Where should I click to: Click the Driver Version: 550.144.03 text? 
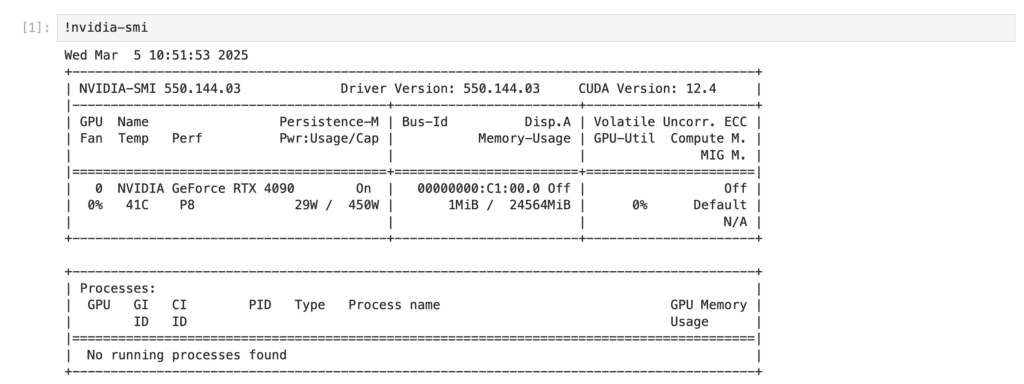pos(440,89)
